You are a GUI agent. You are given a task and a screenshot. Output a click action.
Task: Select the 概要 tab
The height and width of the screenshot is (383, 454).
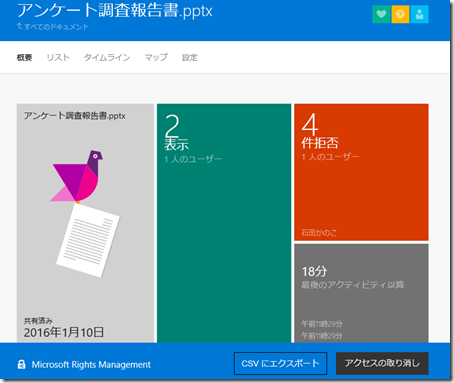24,58
